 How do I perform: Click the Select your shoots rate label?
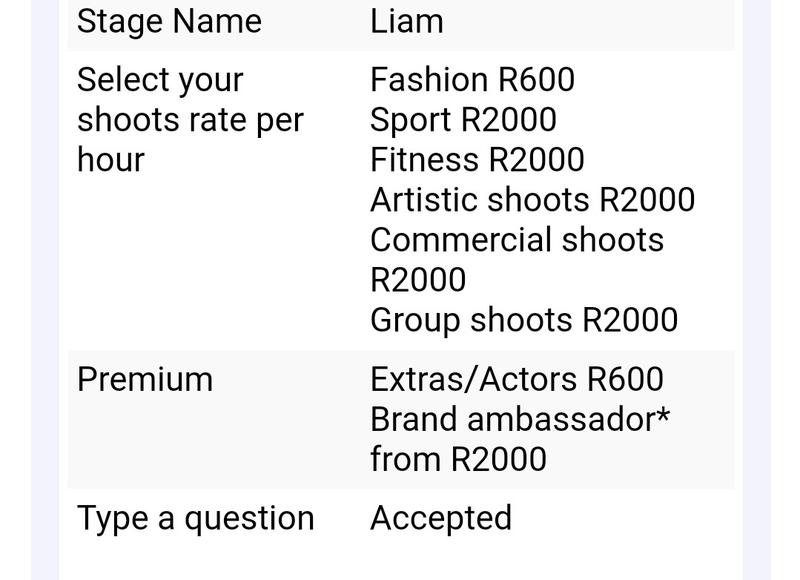pos(190,120)
